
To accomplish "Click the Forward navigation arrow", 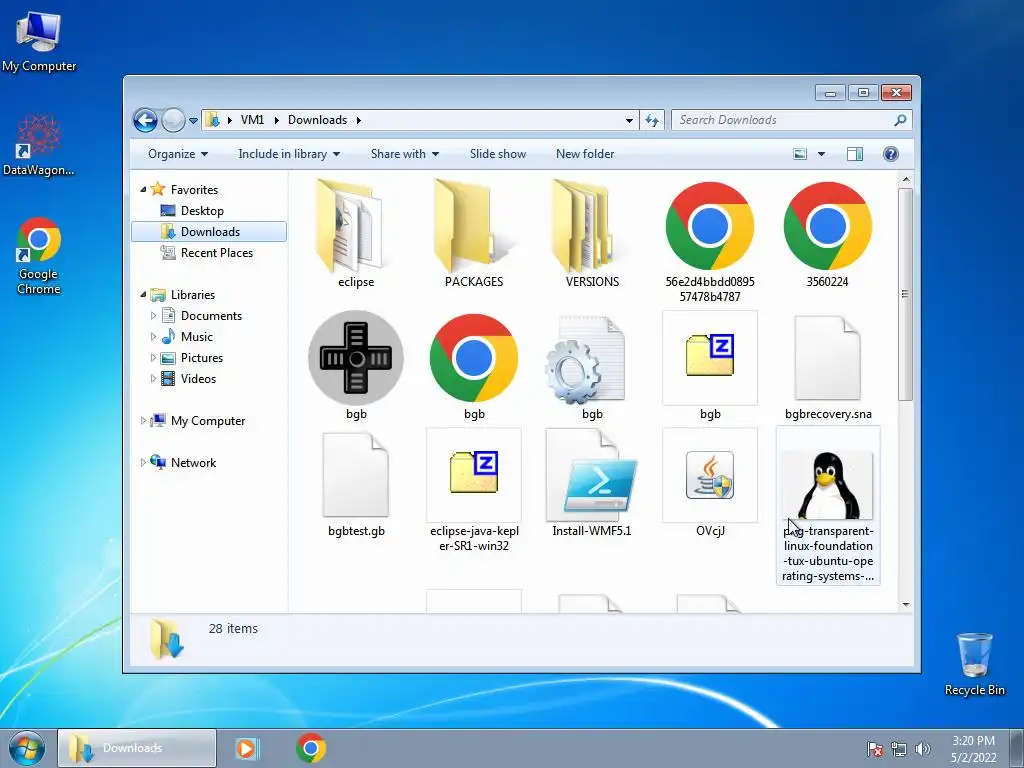I will [173, 120].
